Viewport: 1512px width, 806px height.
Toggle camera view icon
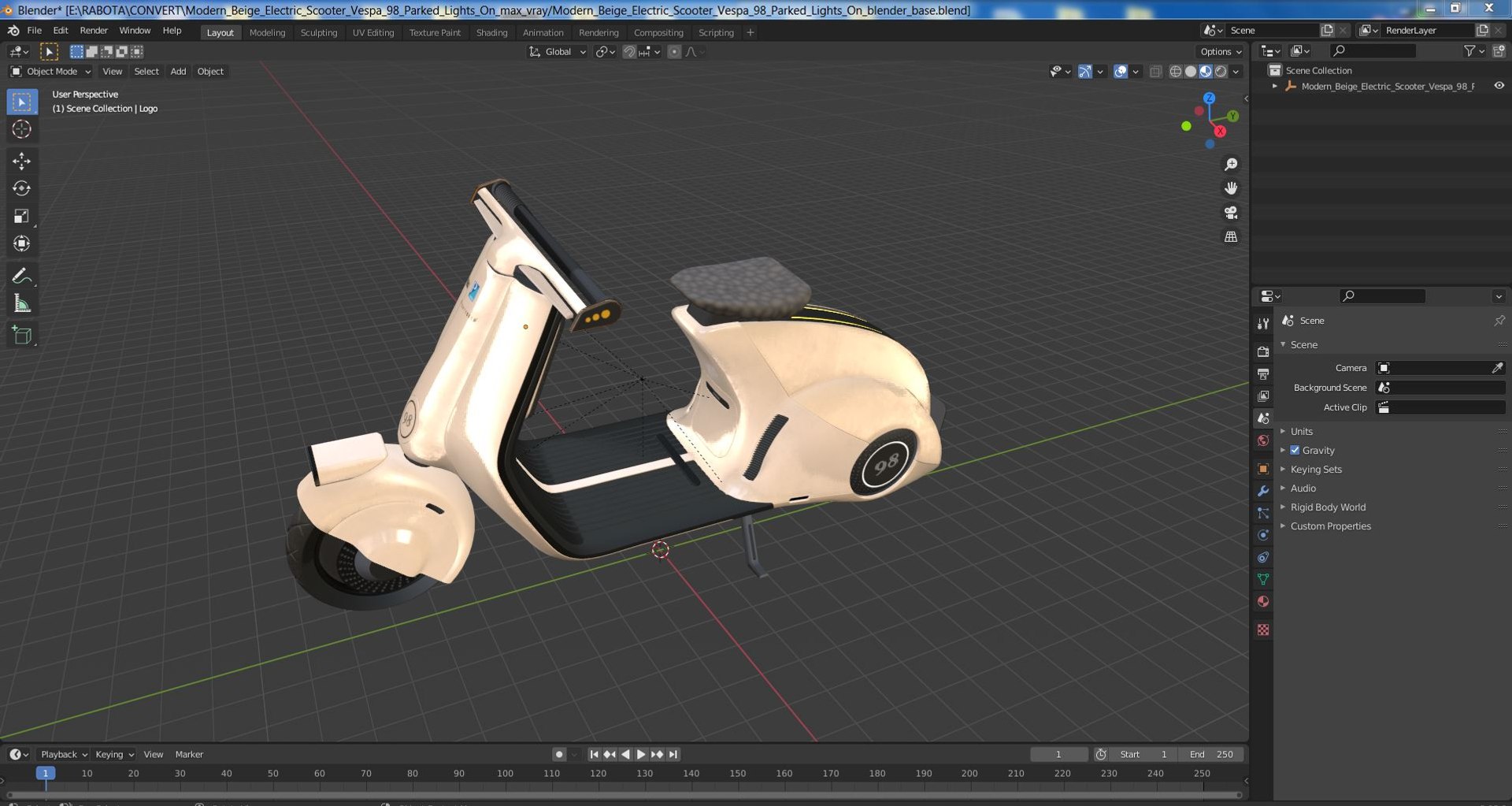(1231, 213)
